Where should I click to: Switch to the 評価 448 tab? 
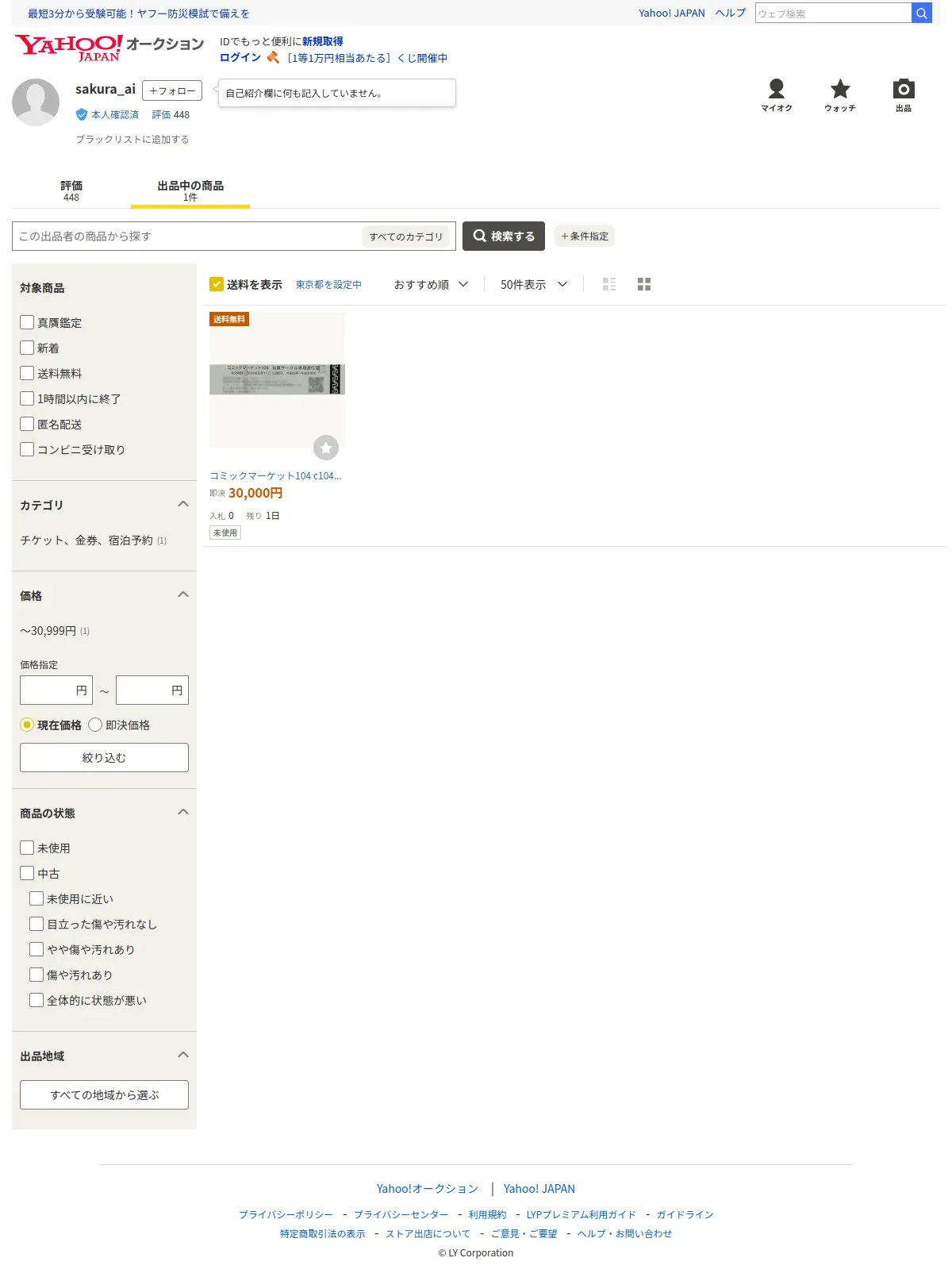[x=71, y=190]
